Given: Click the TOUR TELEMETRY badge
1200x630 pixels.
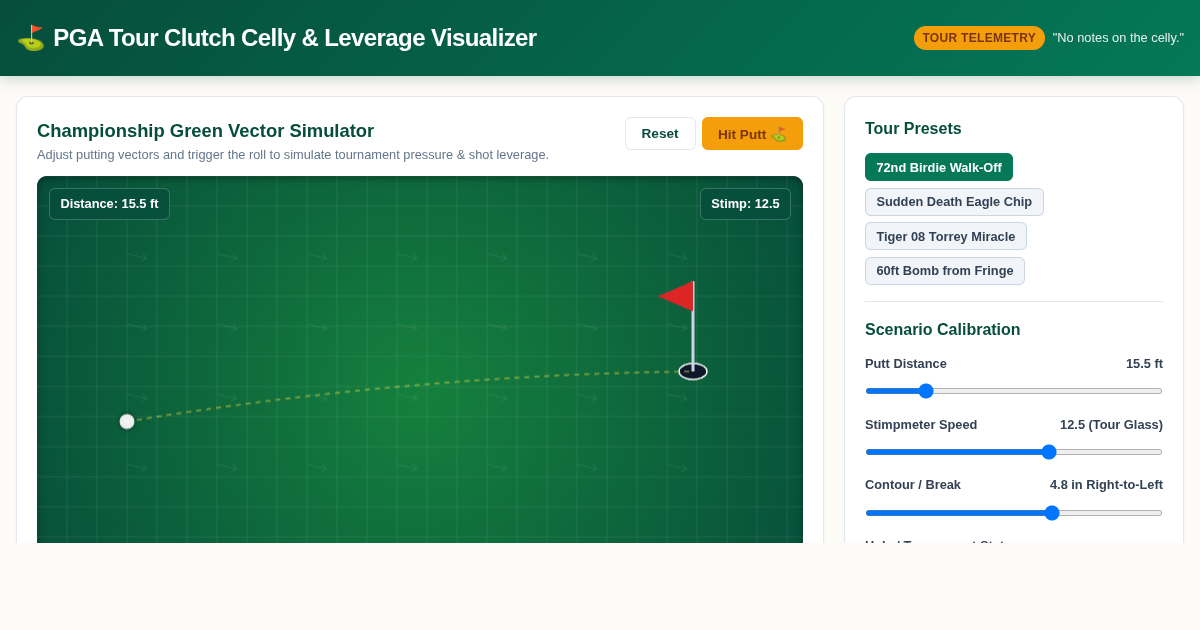Looking at the screenshot, I should pyautogui.click(x=979, y=38).
